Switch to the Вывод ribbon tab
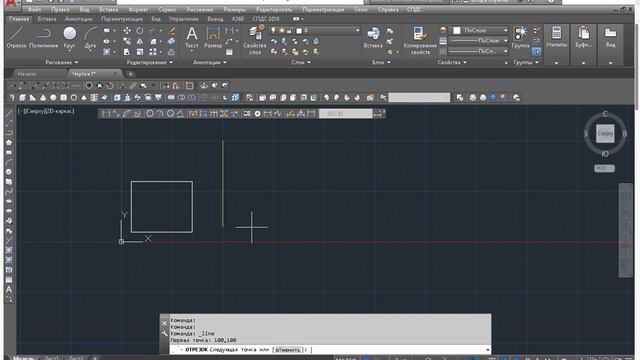Screen dimensions: 640x360 [215, 19]
